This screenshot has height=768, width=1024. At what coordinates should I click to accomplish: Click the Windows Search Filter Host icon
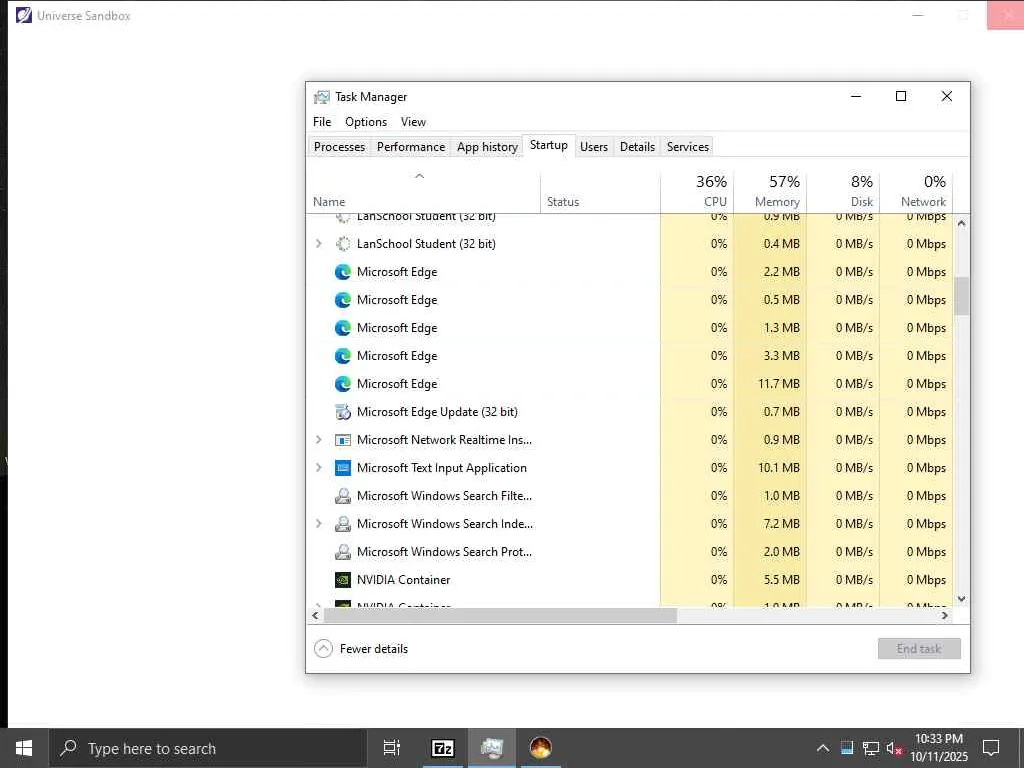[x=343, y=496]
